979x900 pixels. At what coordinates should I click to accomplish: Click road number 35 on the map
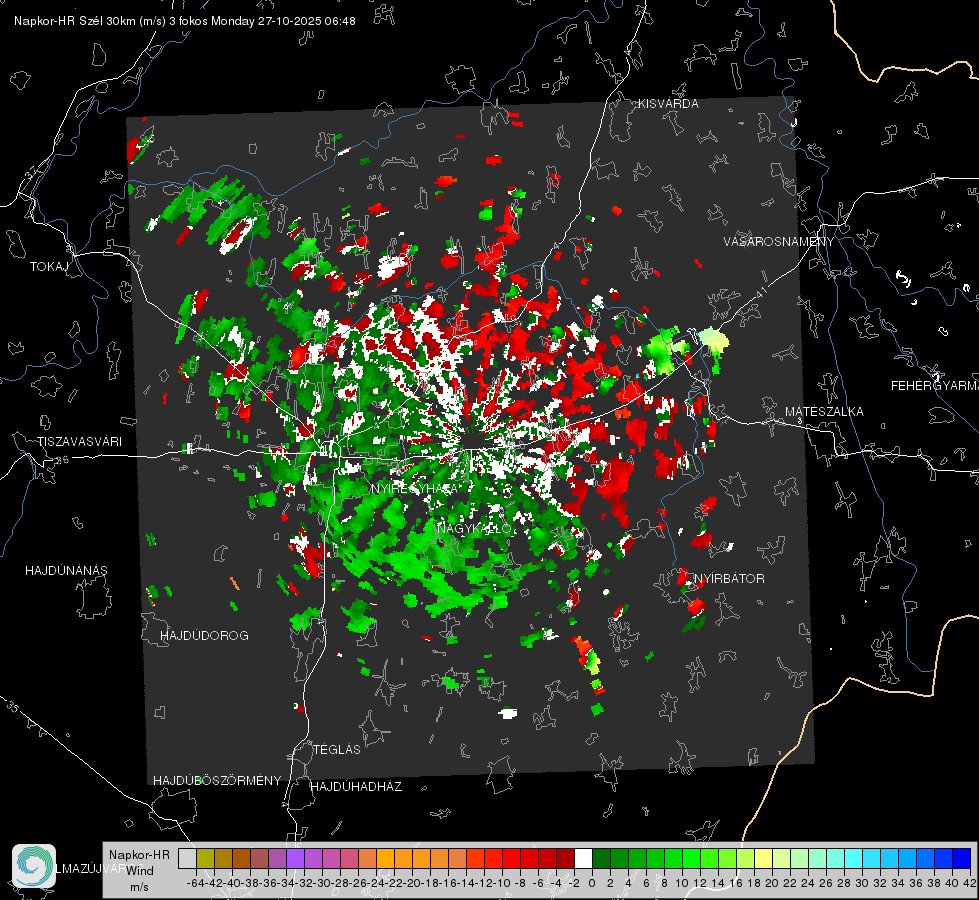[x=12, y=708]
